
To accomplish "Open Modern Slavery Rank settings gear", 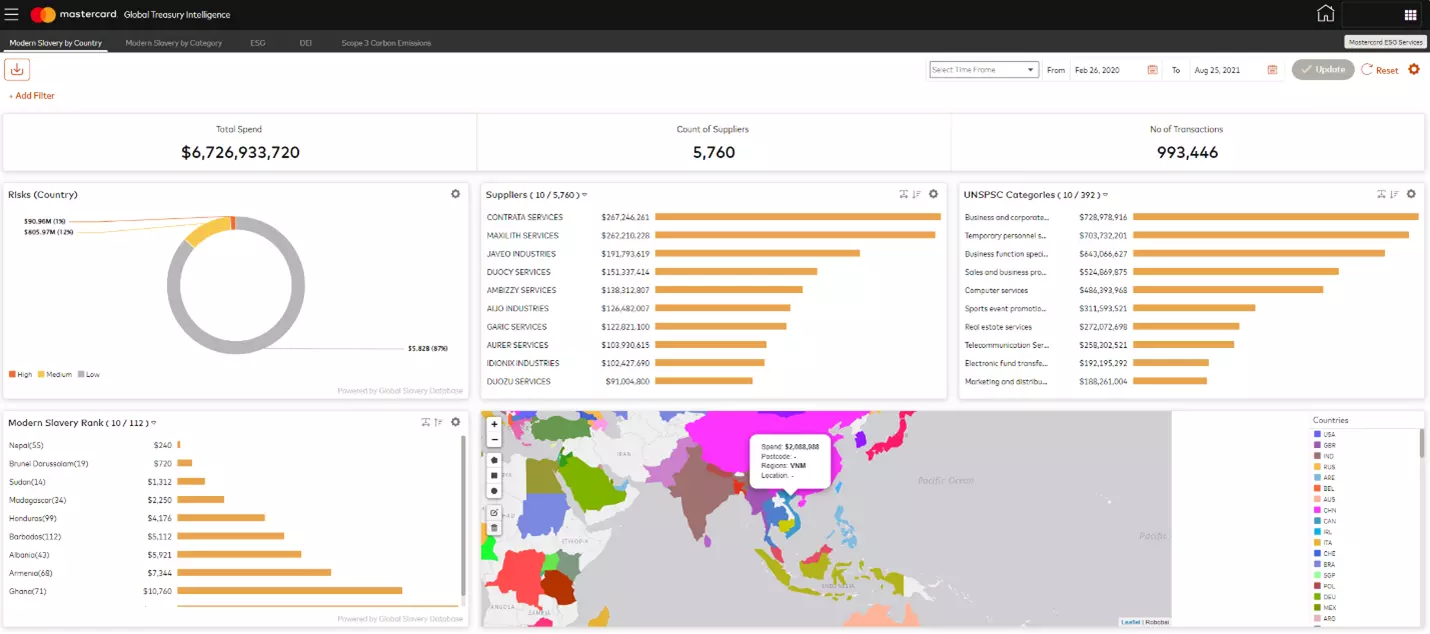I will coord(455,422).
